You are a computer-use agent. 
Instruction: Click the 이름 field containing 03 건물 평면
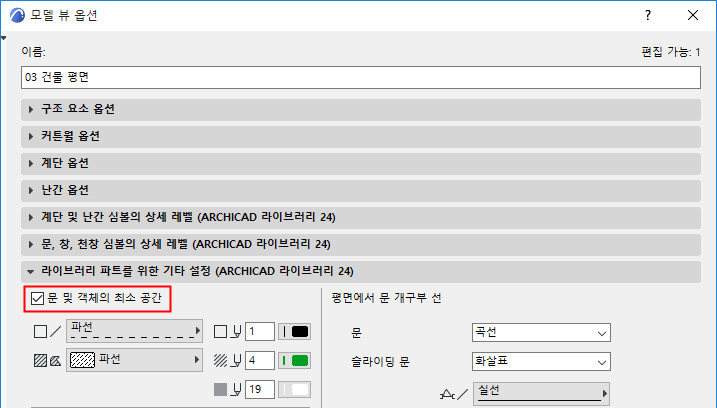361,77
